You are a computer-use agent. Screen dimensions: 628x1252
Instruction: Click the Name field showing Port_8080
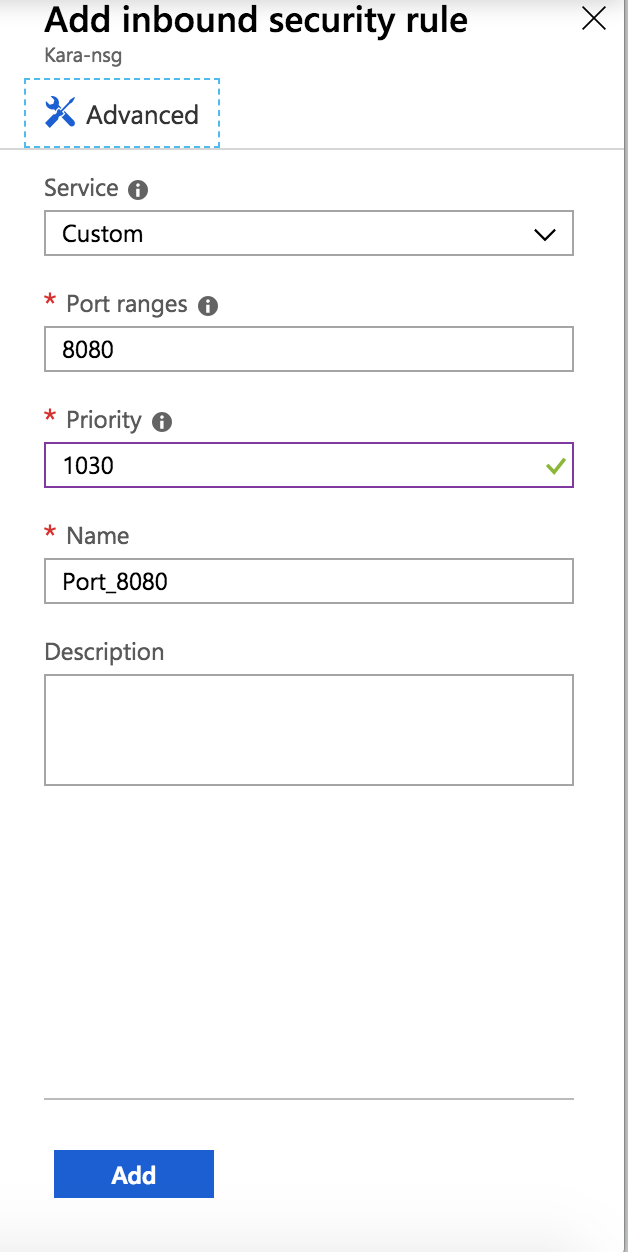[308, 581]
